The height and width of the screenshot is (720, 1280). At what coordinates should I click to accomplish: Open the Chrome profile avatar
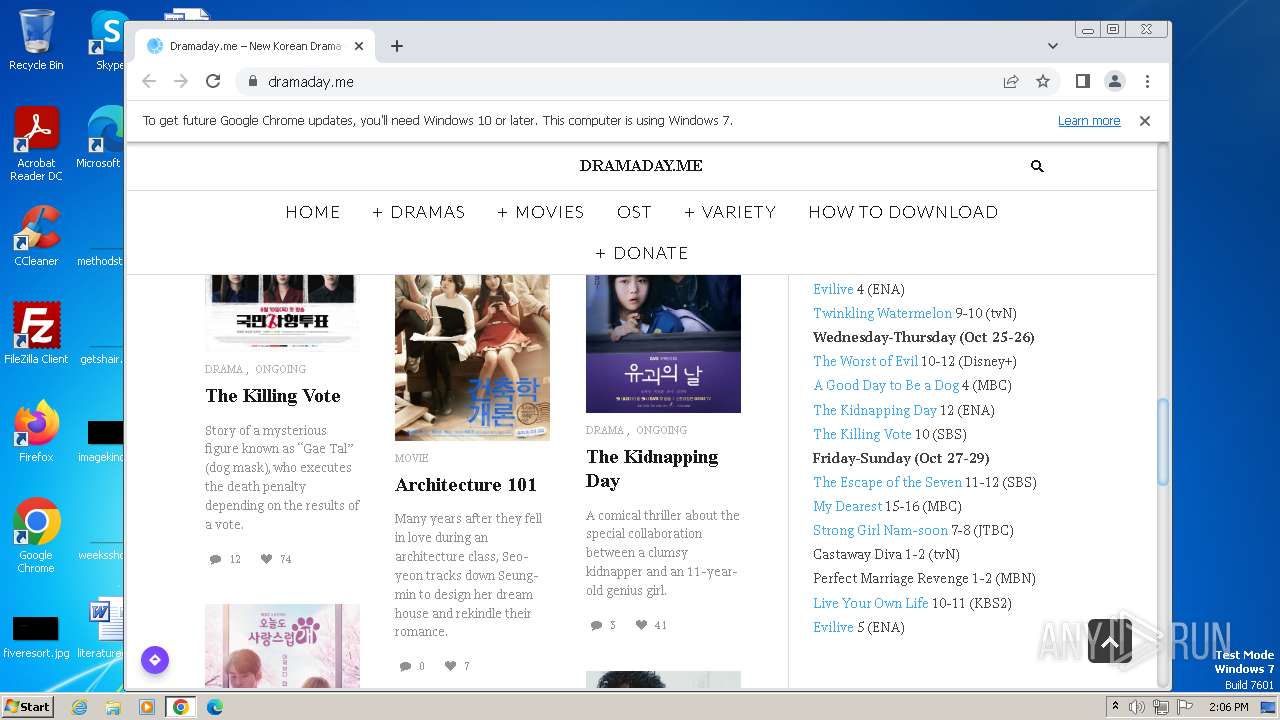(x=1114, y=81)
